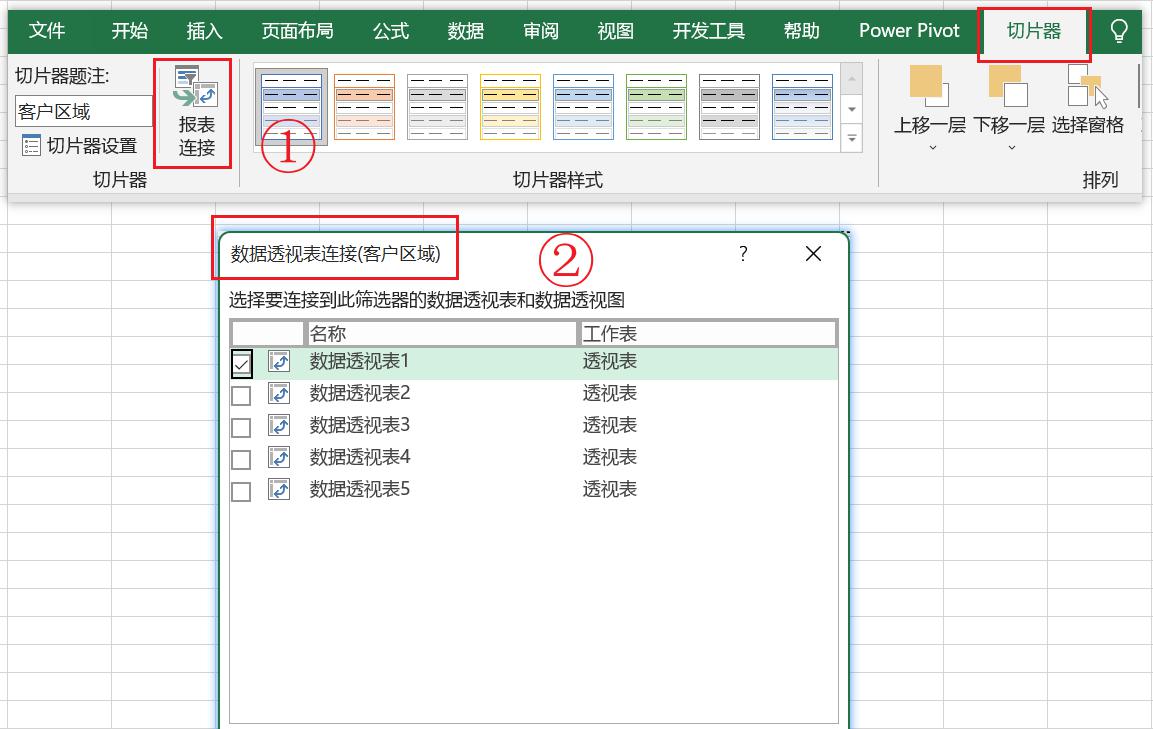Apply the light blue slicer style fifth in gallery
The image size is (1153, 729).
click(583, 107)
